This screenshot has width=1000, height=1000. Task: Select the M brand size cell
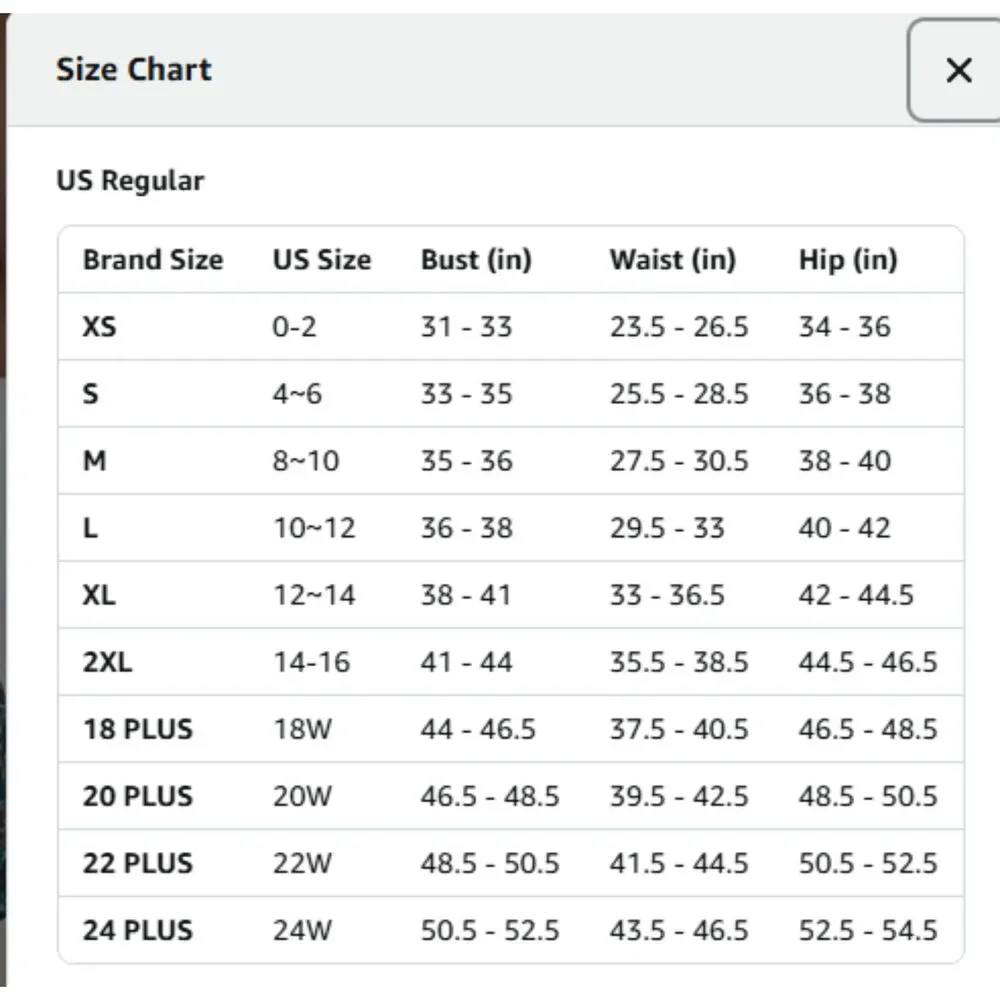(94, 461)
